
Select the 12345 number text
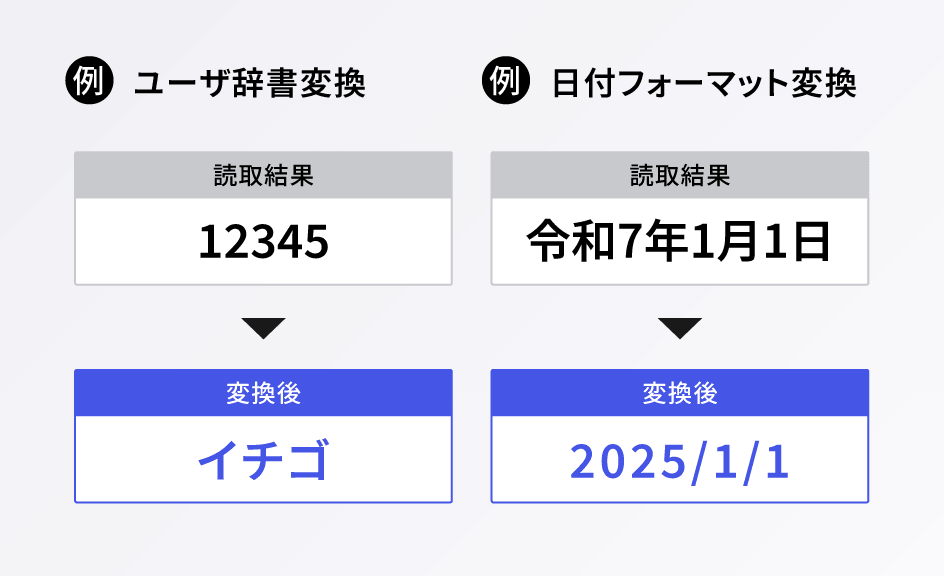coord(264,242)
